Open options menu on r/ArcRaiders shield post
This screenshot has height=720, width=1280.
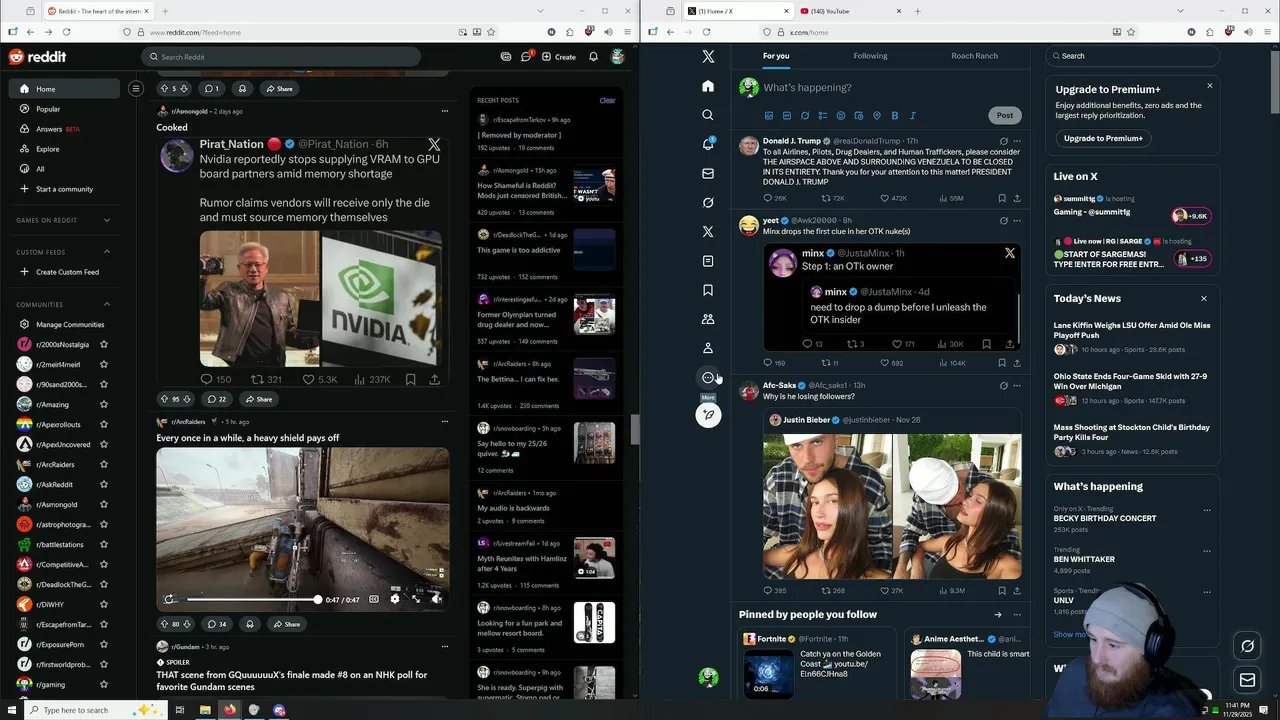(x=445, y=422)
